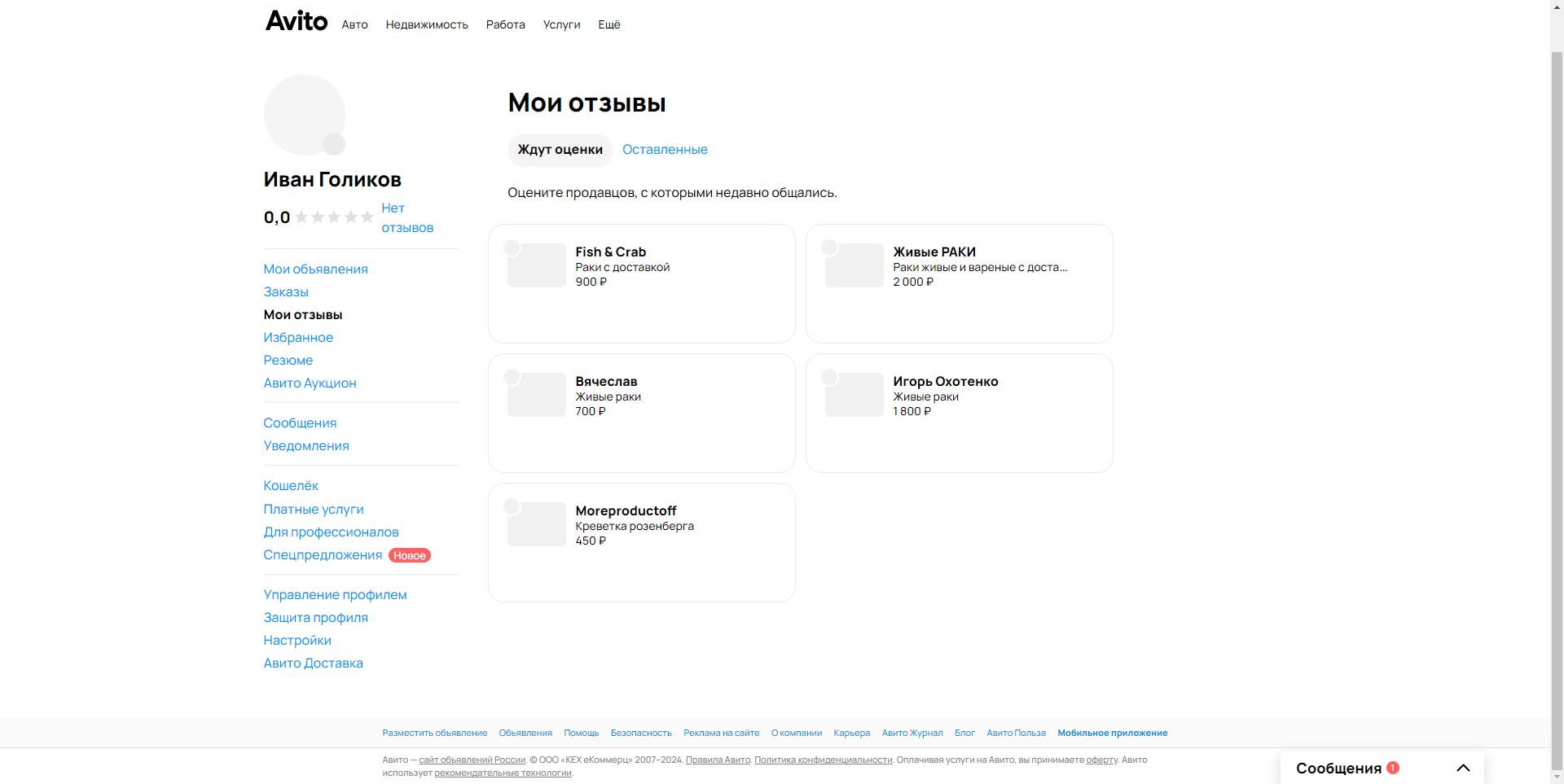1564x784 pixels.
Task: Open Авито Доставка link
Action: (313, 663)
